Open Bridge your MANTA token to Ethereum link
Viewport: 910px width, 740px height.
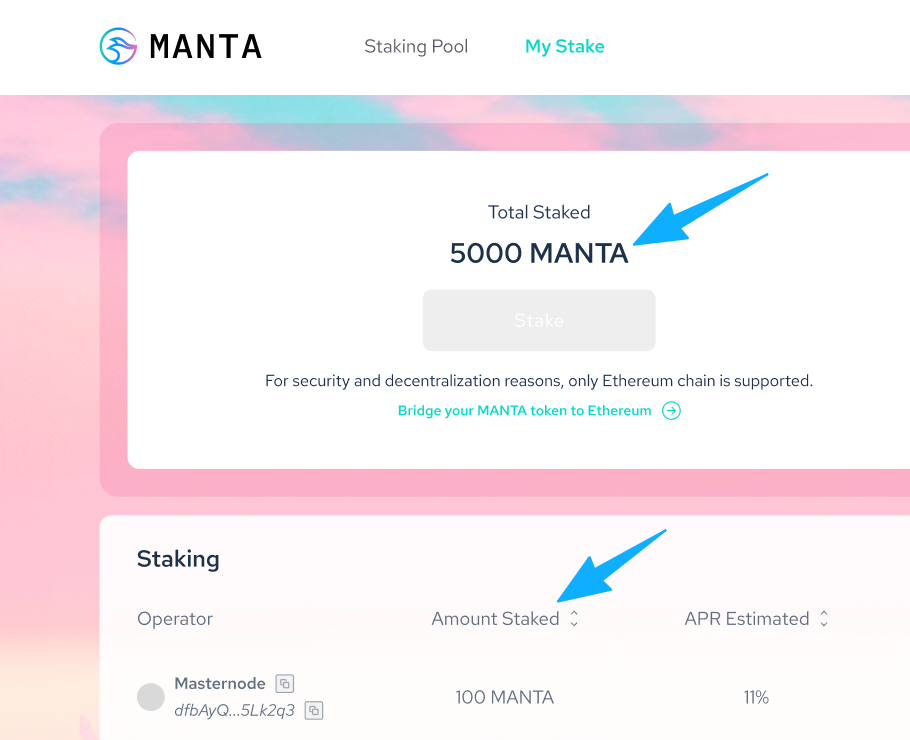pos(524,411)
